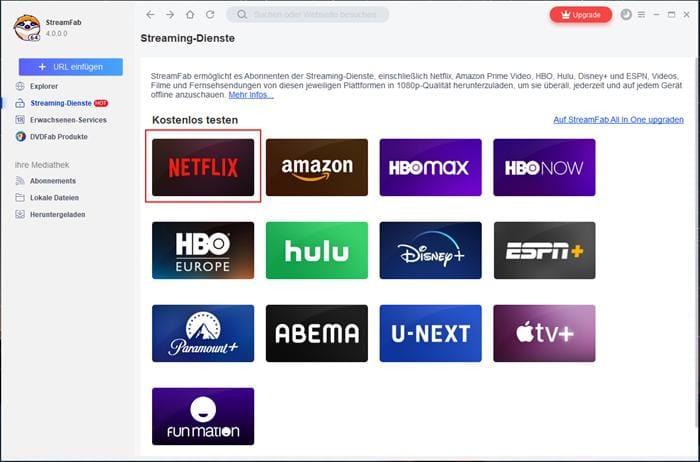Click the Streaming-Dienste sidebar icon
Screen dimensions: 700x462
pyautogui.click(x=20, y=103)
